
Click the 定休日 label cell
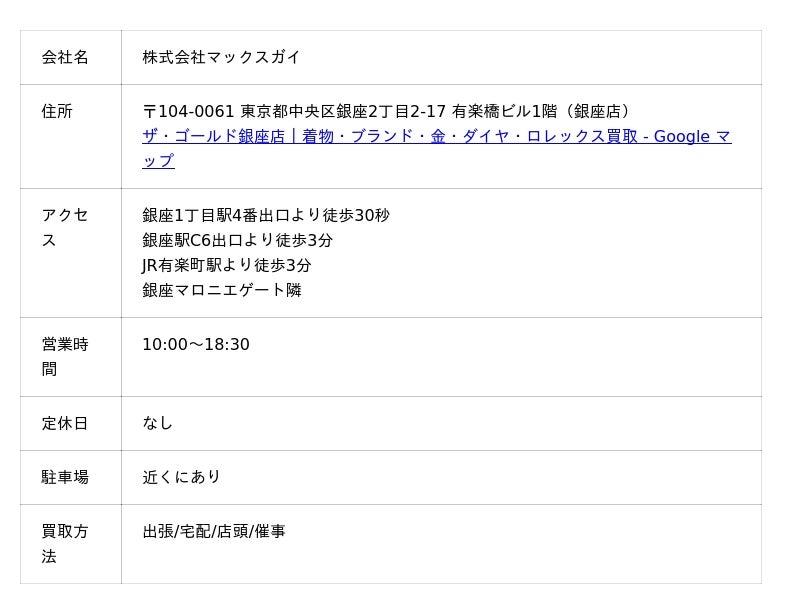click(71, 423)
